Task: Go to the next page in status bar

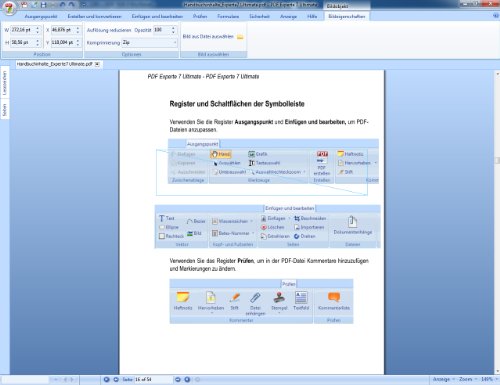Action: (x=178, y=379)
